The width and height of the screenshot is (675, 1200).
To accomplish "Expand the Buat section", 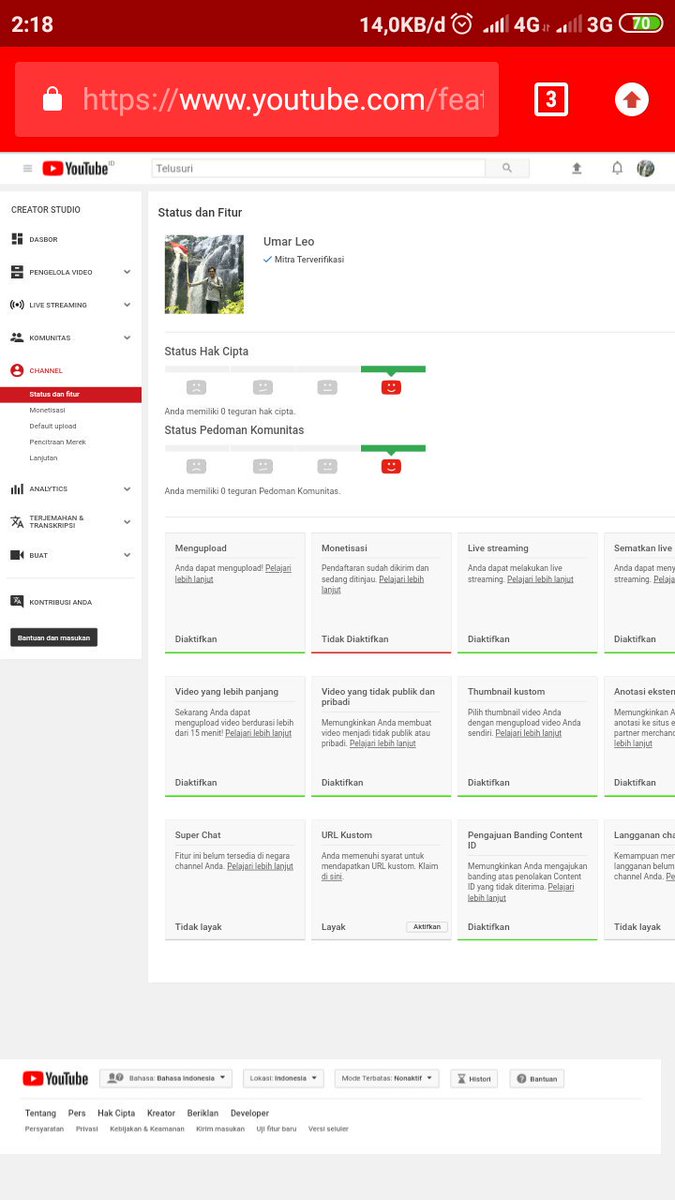I will tap(127, 555).
